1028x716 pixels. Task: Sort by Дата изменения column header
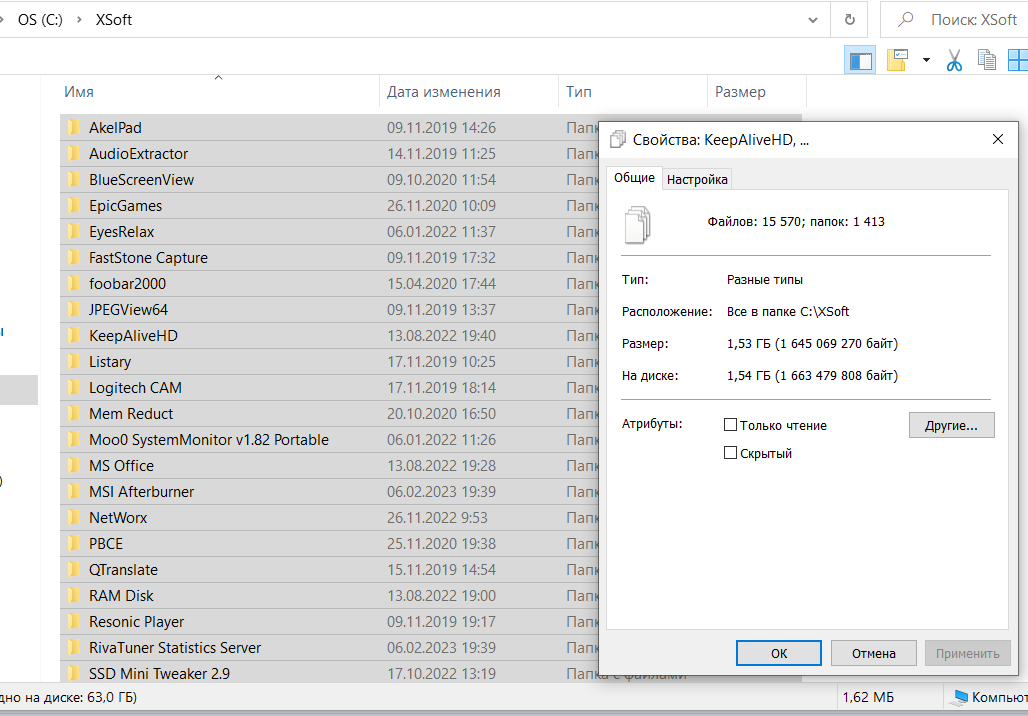(469, 92)
